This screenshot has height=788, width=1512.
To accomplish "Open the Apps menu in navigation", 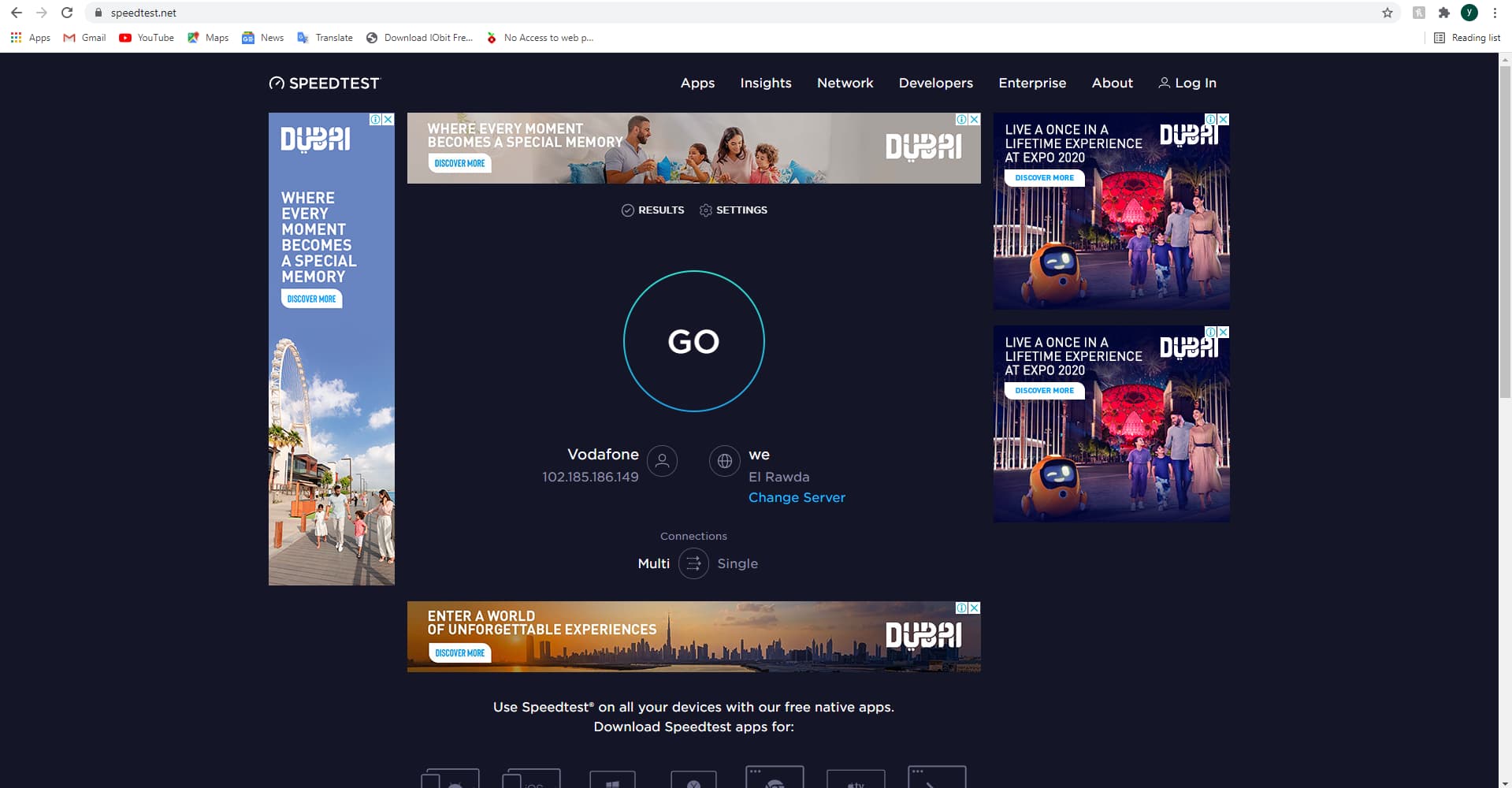I will click(697, 83).
